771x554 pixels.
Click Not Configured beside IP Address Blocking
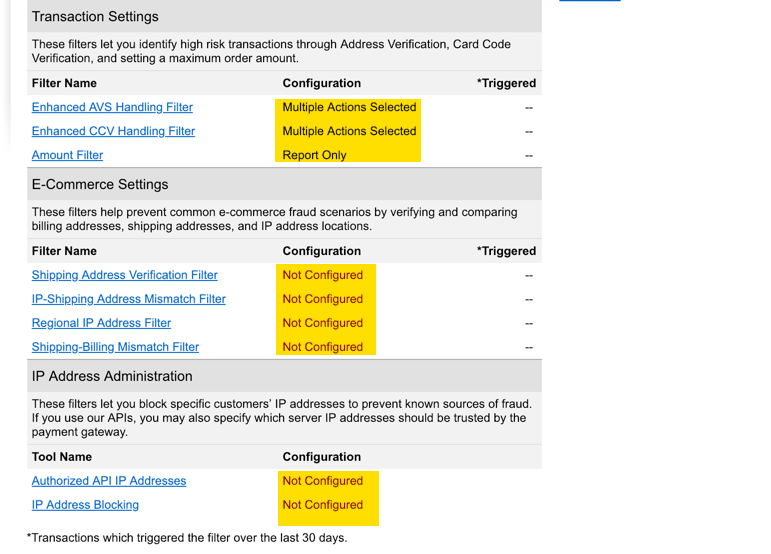click(x=323, y=505)
